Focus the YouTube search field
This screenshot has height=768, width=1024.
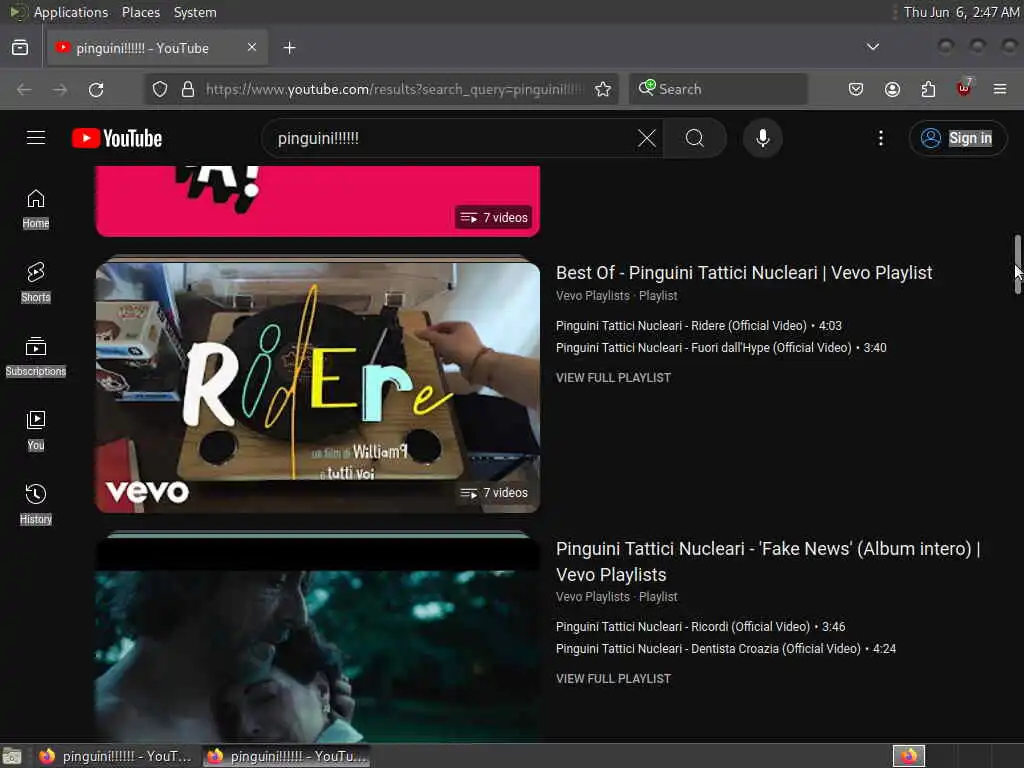tap(451, 138)
